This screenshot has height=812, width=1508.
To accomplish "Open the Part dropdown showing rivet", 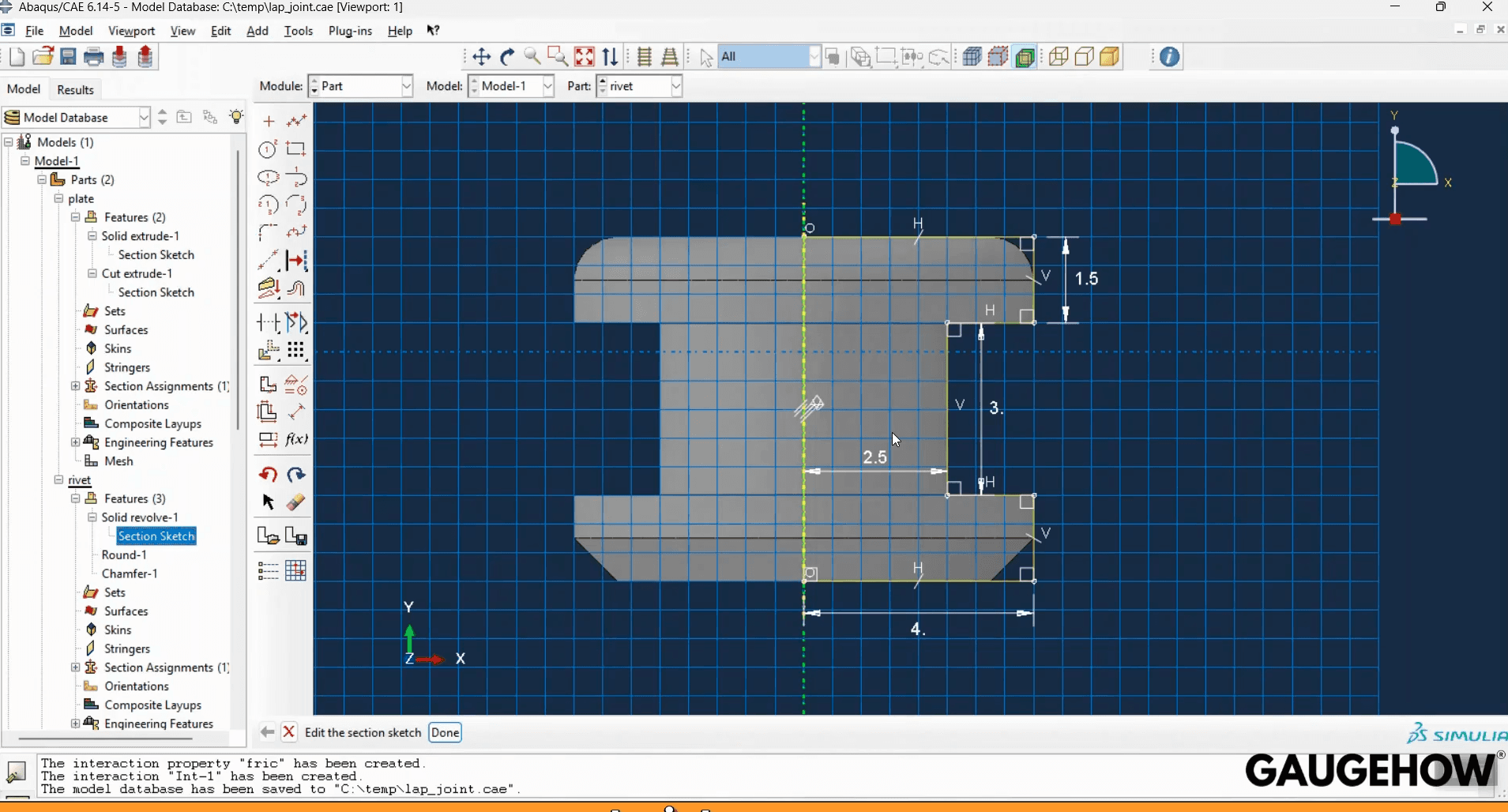I will point(675,86).
